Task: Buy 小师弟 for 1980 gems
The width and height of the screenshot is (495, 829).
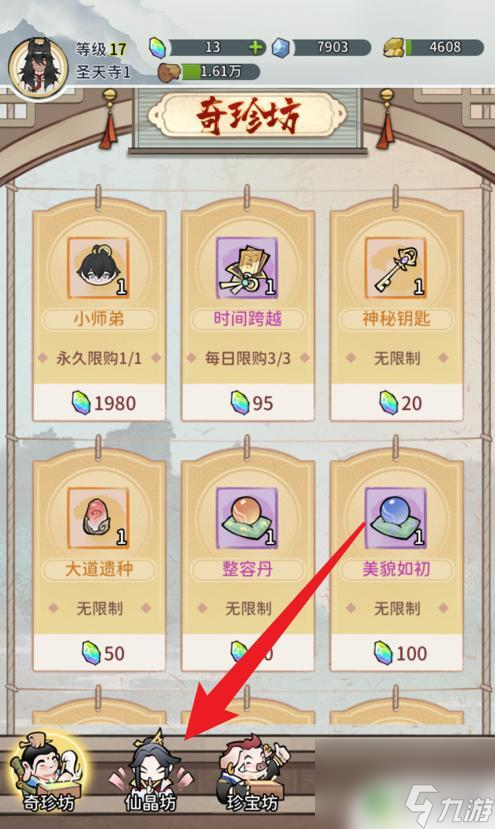Action: click(99, 403)
